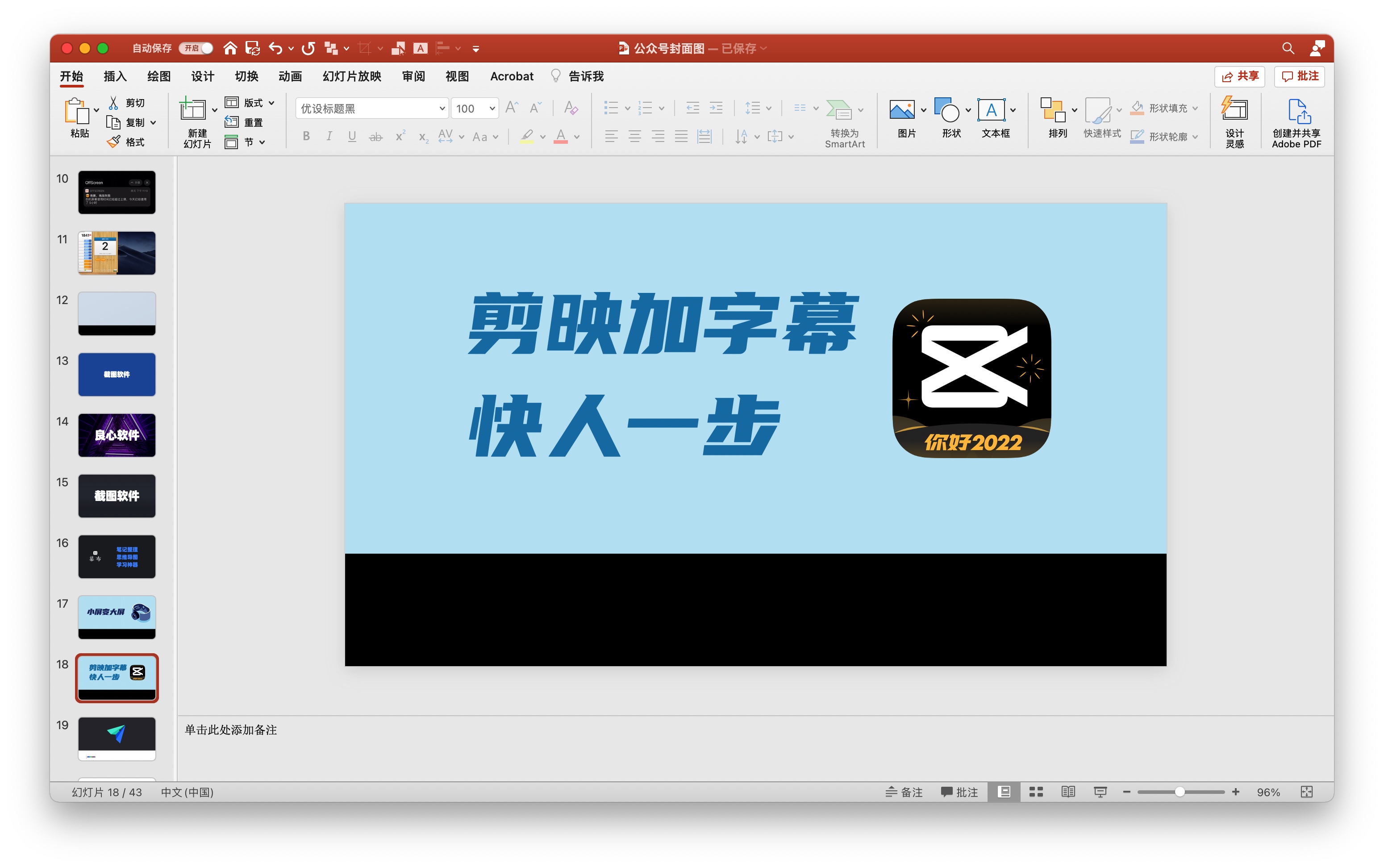
Task: Toggle 备注 notes pane in status bar
Action: [903, 792]
